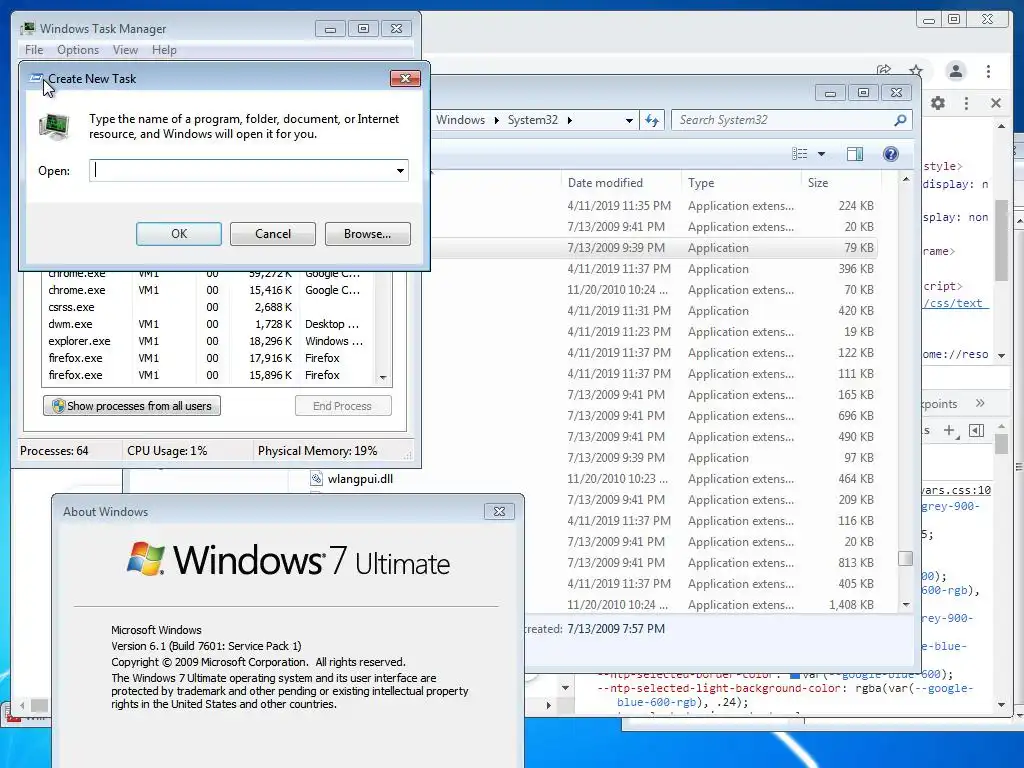Click the magnifier icon in Search System32

pos(900,120)
